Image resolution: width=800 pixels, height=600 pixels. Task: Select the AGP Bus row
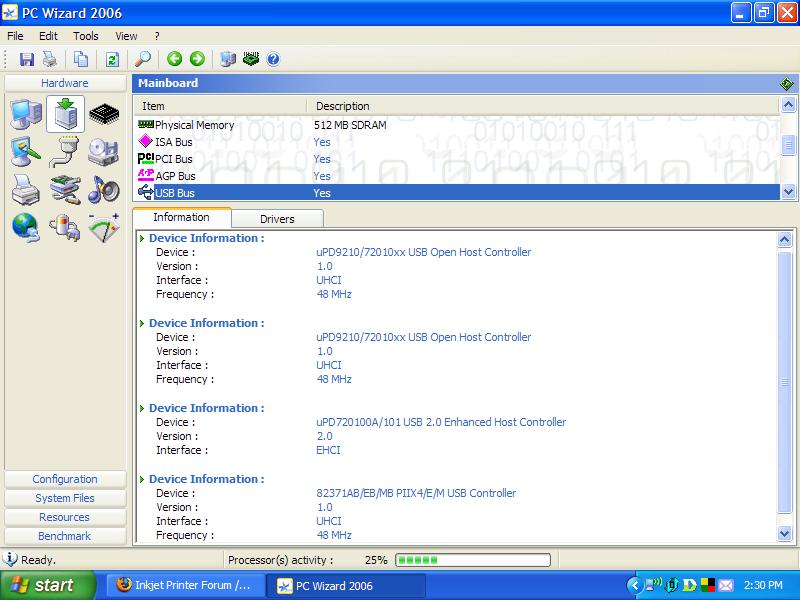click(457, 176)
